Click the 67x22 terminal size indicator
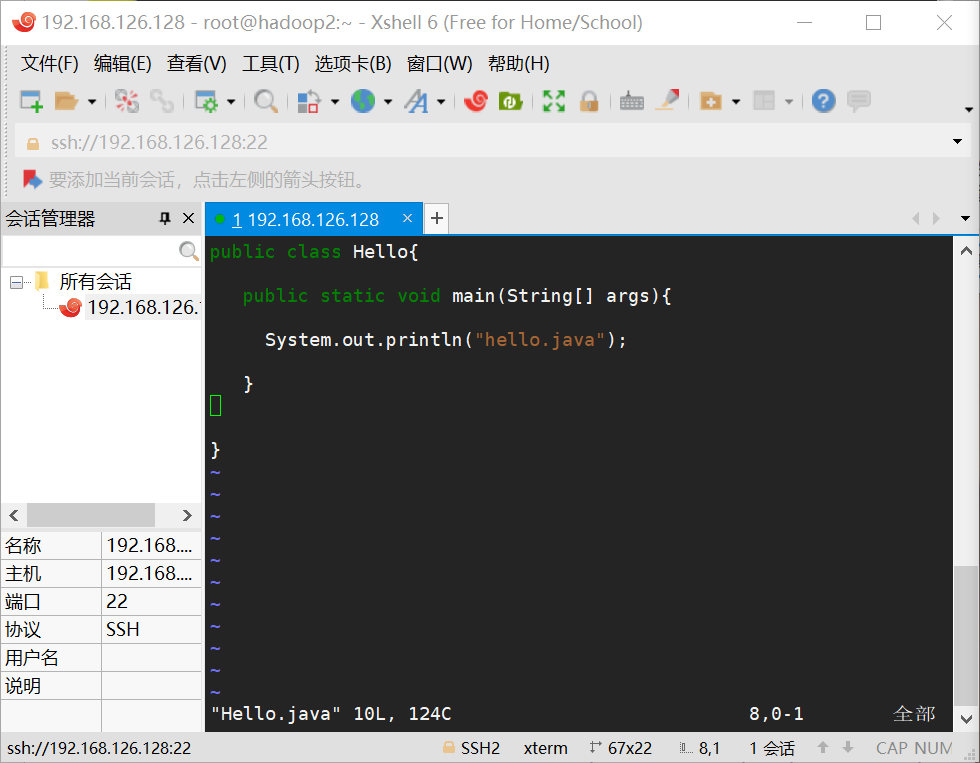This screenshot has height=763, width=980. point(621,748)
